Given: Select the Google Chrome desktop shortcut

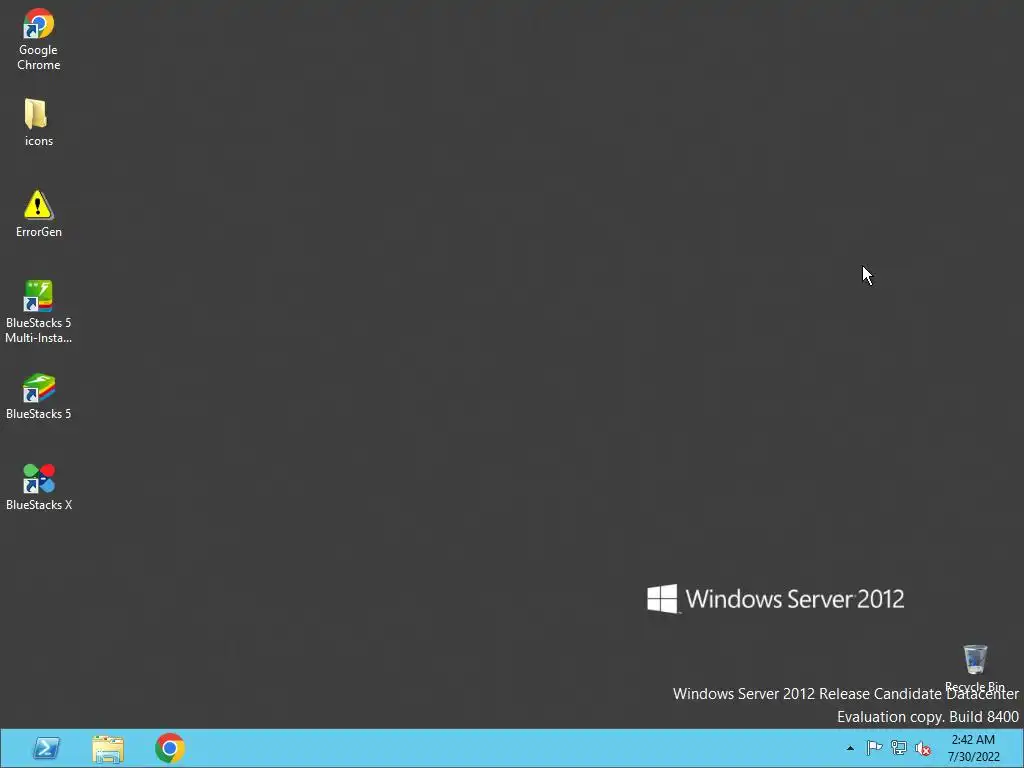Looking at the screenshot, I should point(39,39).
